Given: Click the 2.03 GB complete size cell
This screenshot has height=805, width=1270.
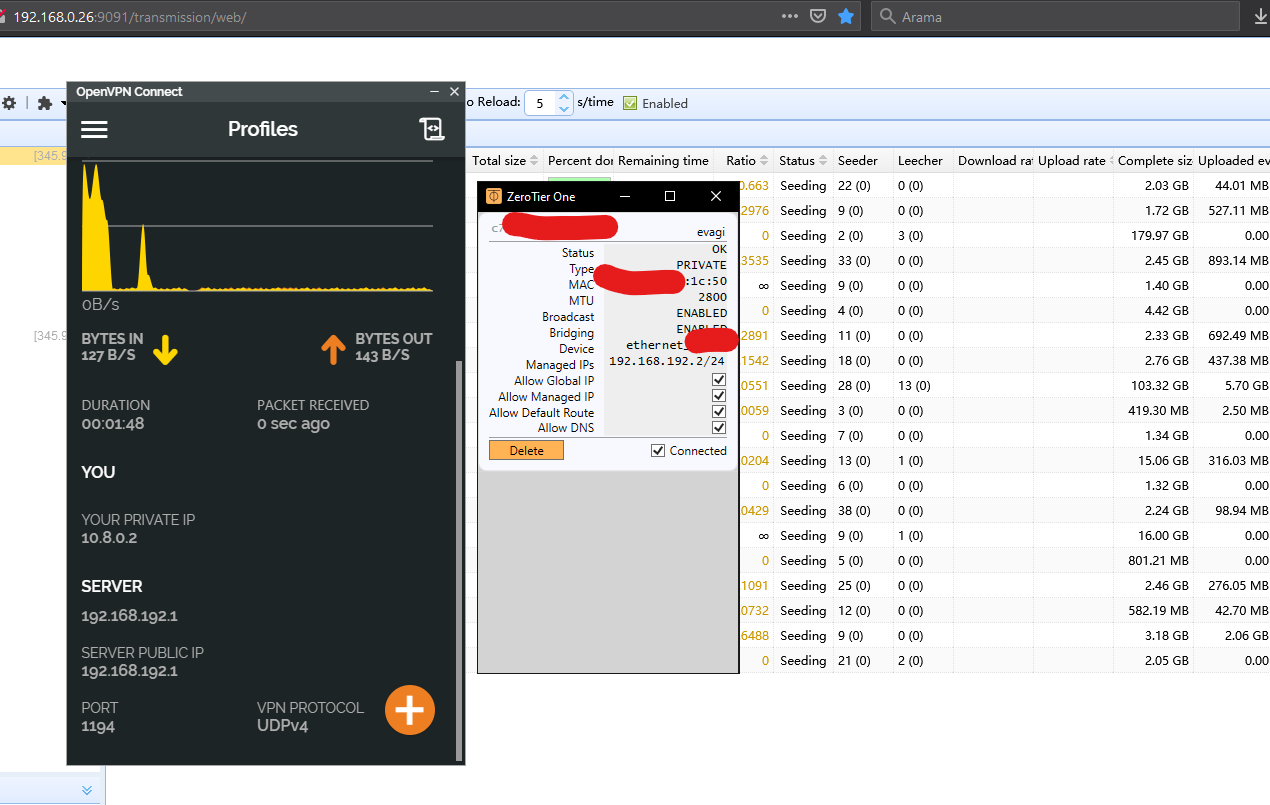Looking at the screenshot, I should [1167, 186].
